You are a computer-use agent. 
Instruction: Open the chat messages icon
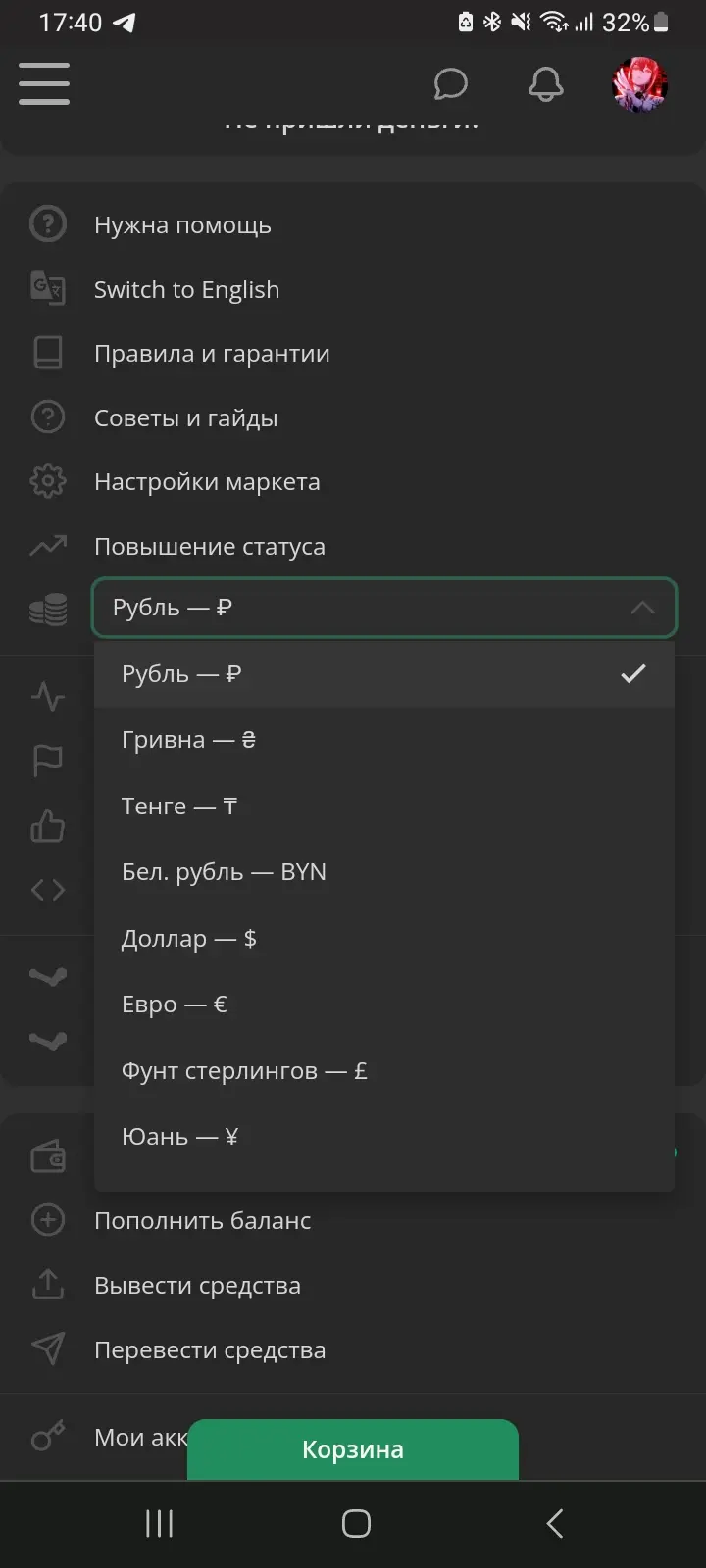450,84
